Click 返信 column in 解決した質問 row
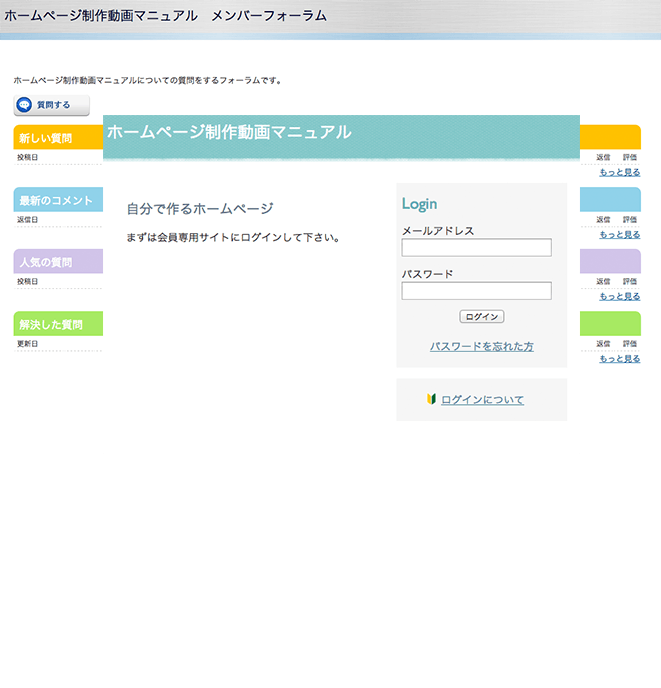Viewport: 661px width, 688px height. (603, 344)
